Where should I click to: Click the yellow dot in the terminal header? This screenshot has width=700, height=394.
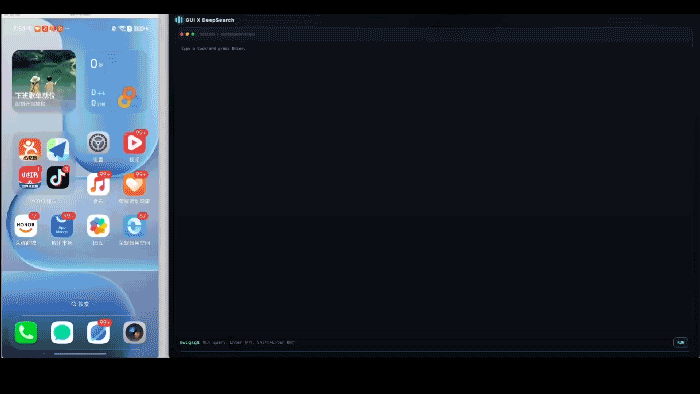click(x=187, y=34)
